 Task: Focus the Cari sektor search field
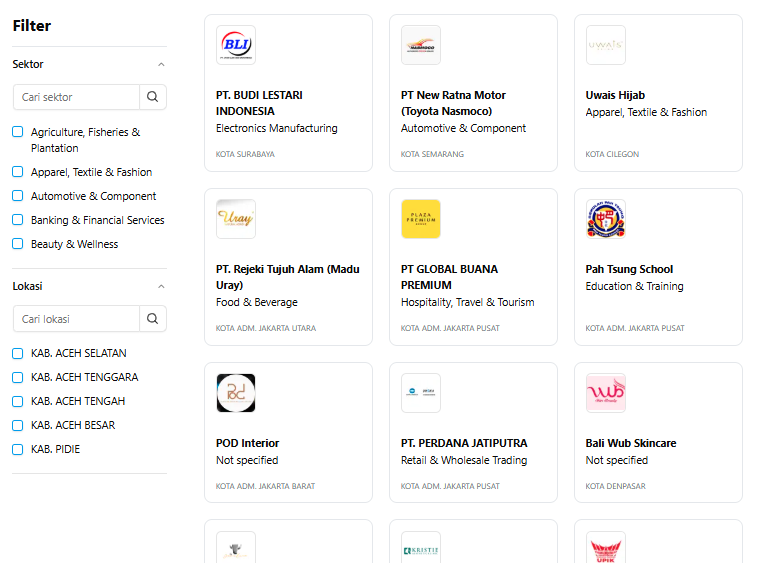[76, 97]
